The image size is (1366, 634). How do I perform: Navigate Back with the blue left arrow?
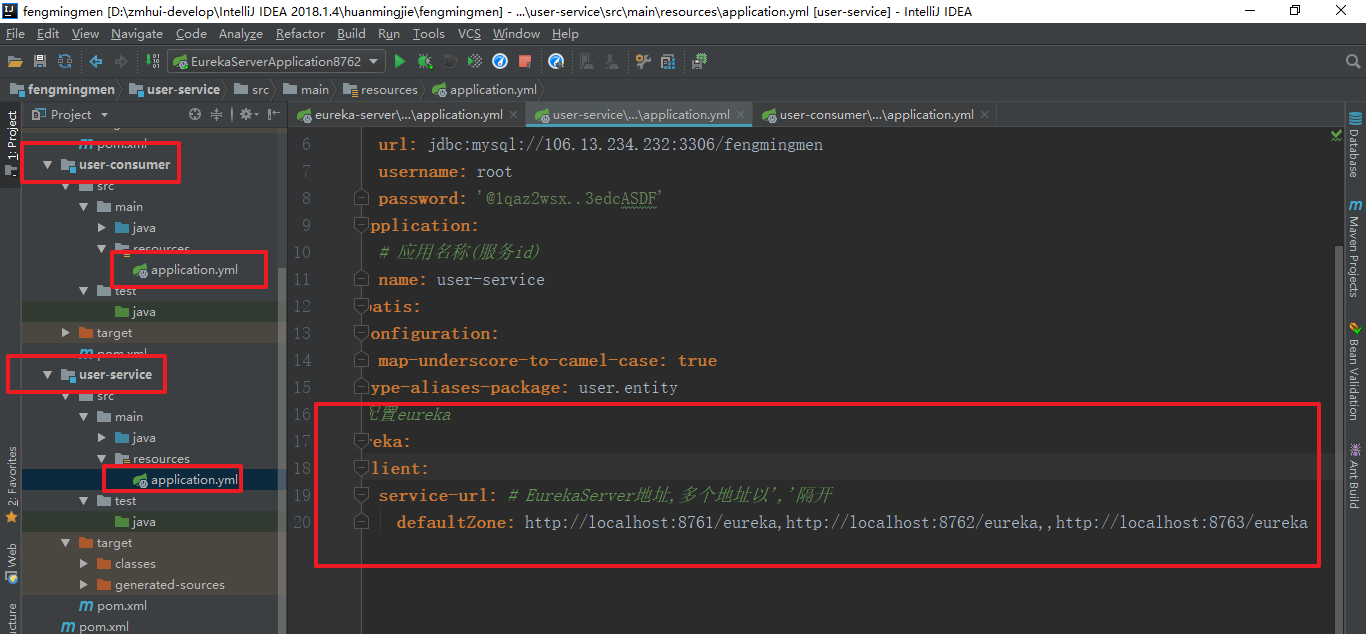96,61
